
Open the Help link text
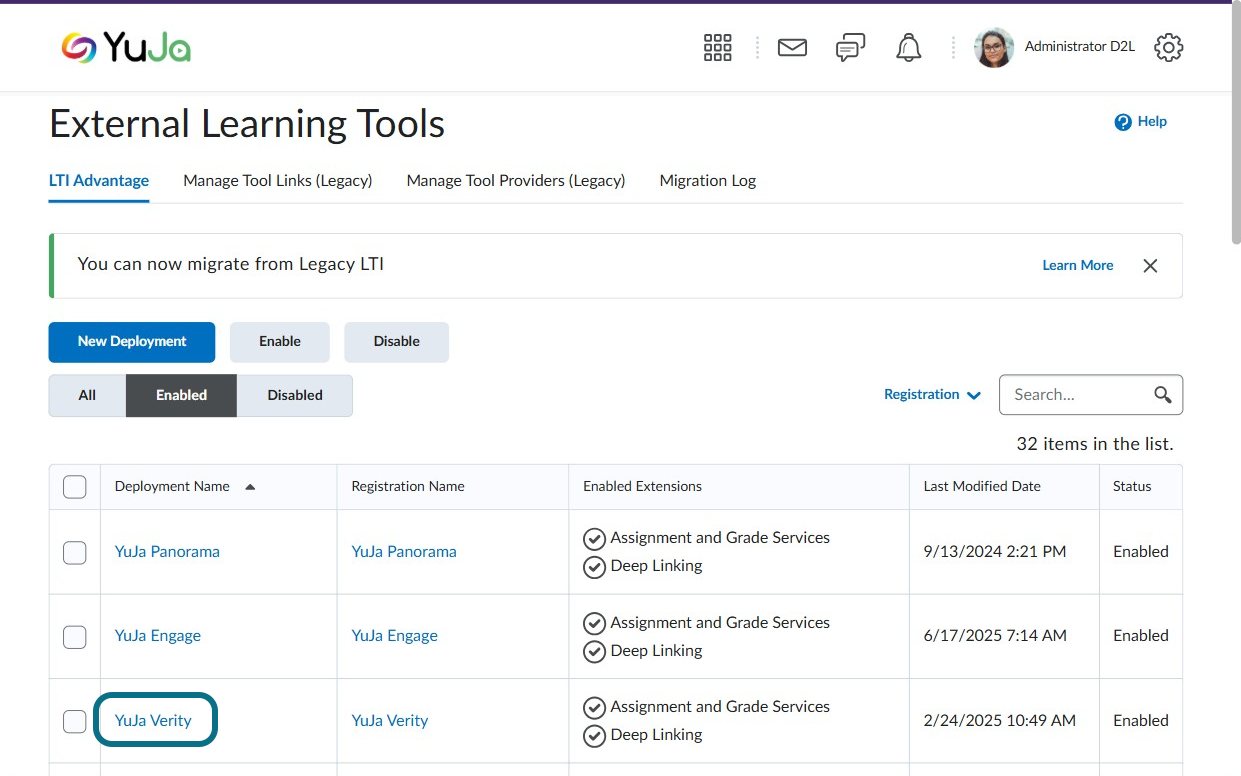1152,122
